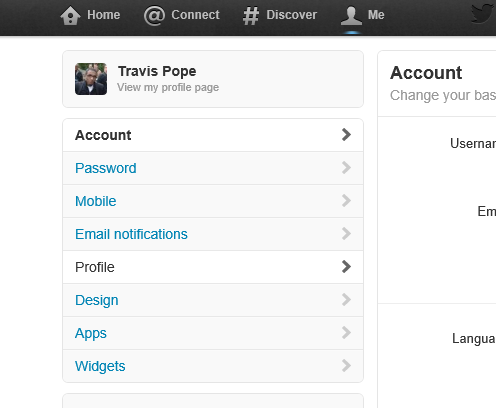
Task: Click the Home house icon
Action: (70, 15)
